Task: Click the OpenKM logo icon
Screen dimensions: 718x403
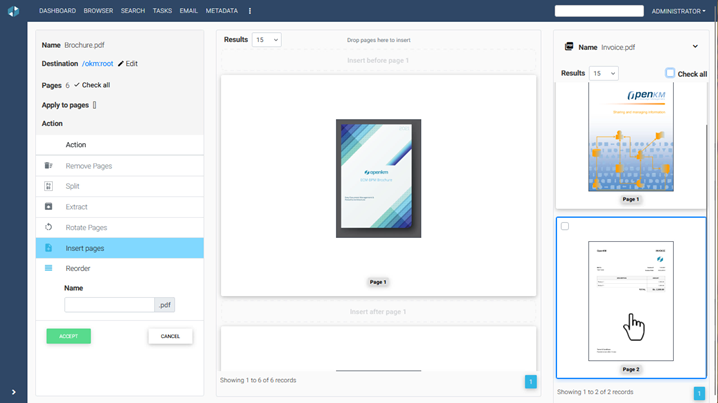Action: (x=13, y=11)
